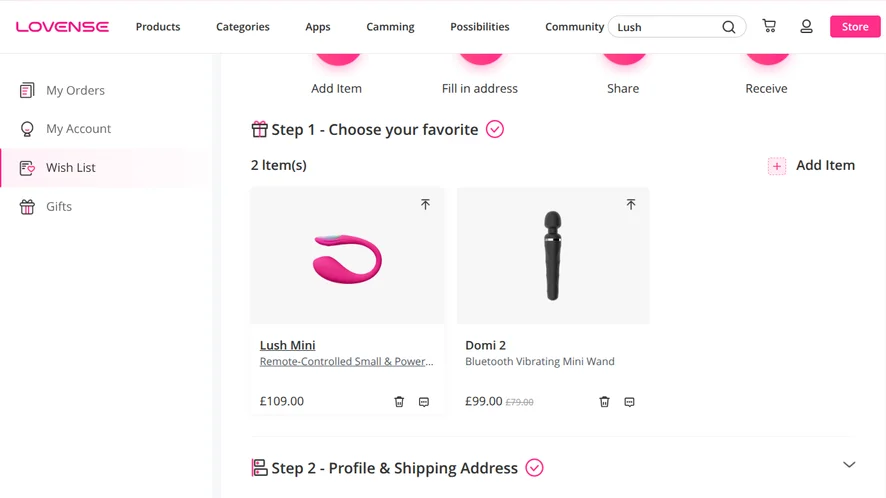Click the pink Store button

pyautogui.click(x=855, y=27)
